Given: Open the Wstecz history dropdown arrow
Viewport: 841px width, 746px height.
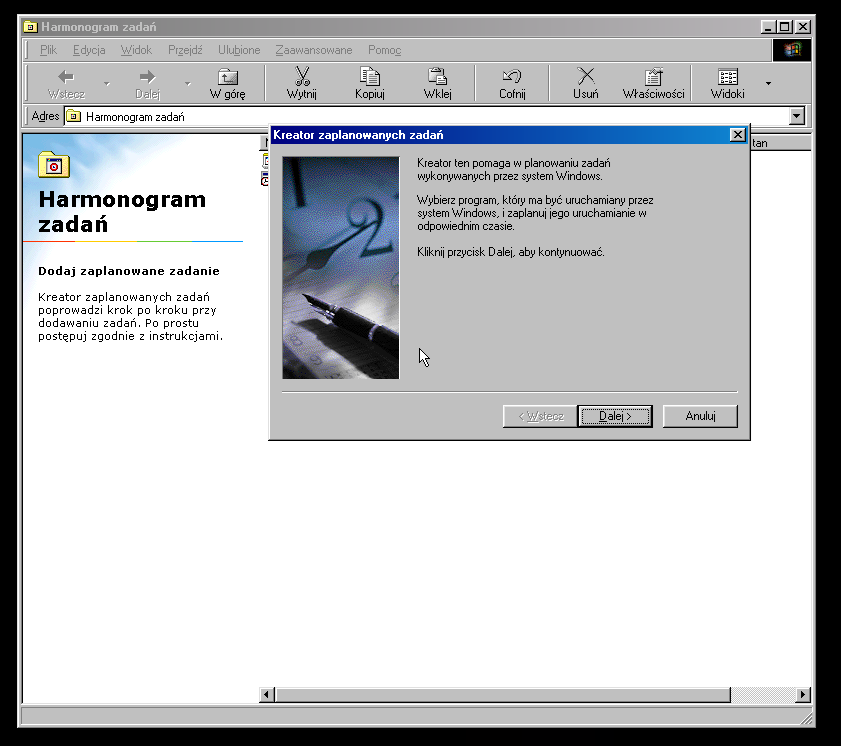Looking at the screenshot, I should pyautogui.click(x=107, y=84).
